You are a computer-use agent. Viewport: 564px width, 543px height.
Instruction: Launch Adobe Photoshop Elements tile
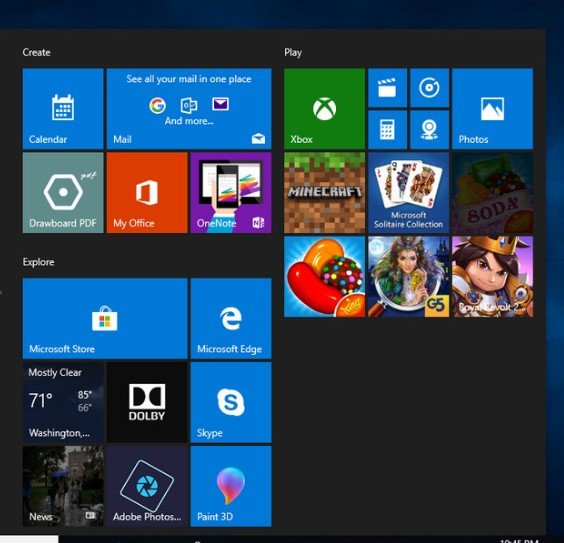tap(147, 486)
